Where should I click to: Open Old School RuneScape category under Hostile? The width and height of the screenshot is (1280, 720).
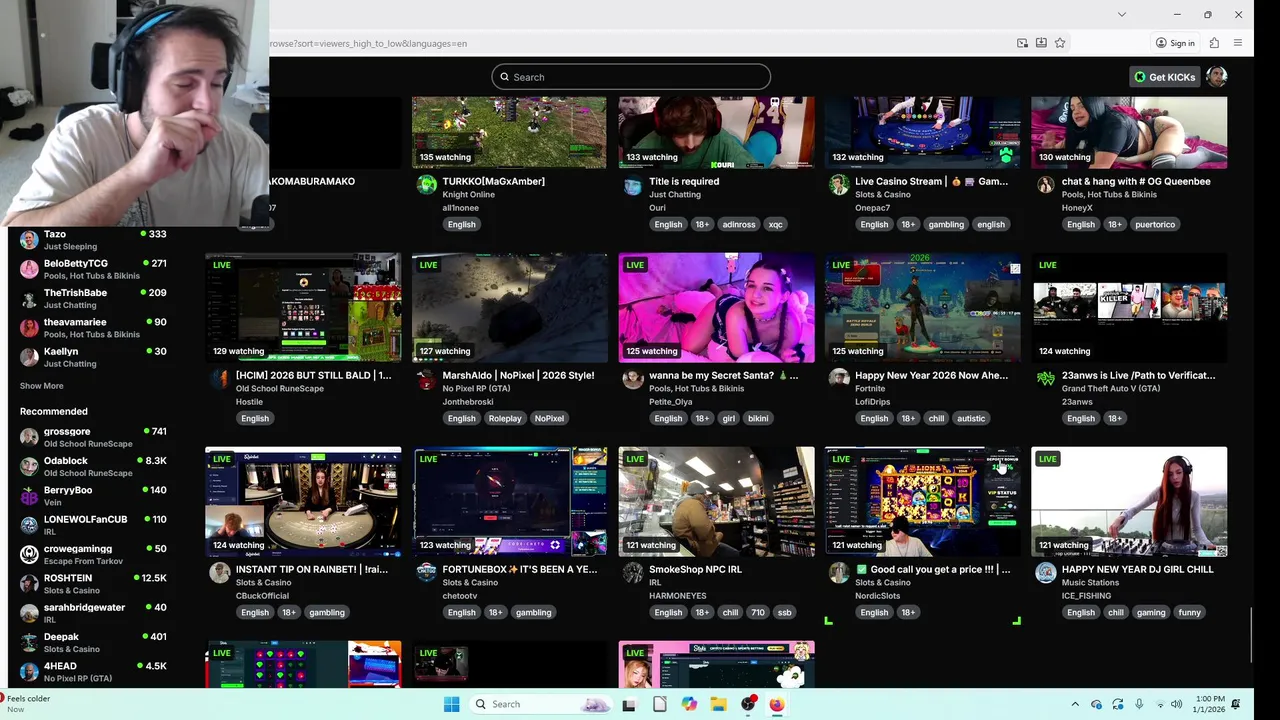pyautogui.click(x=279, y=388)
